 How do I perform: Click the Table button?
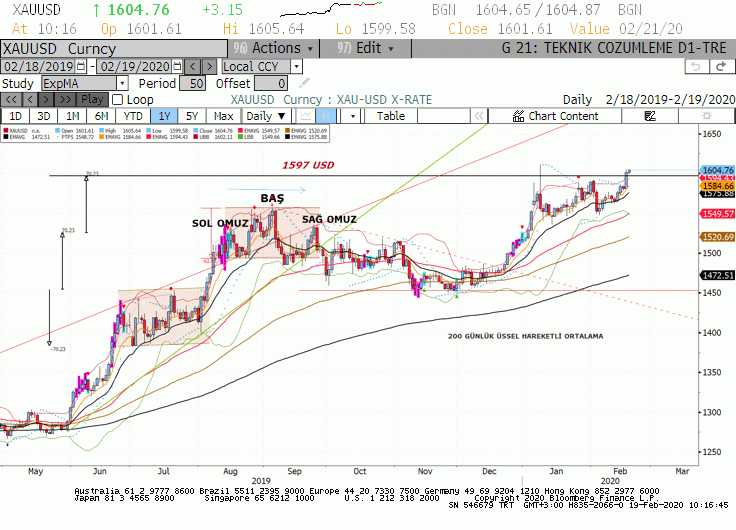click(391, 116)
